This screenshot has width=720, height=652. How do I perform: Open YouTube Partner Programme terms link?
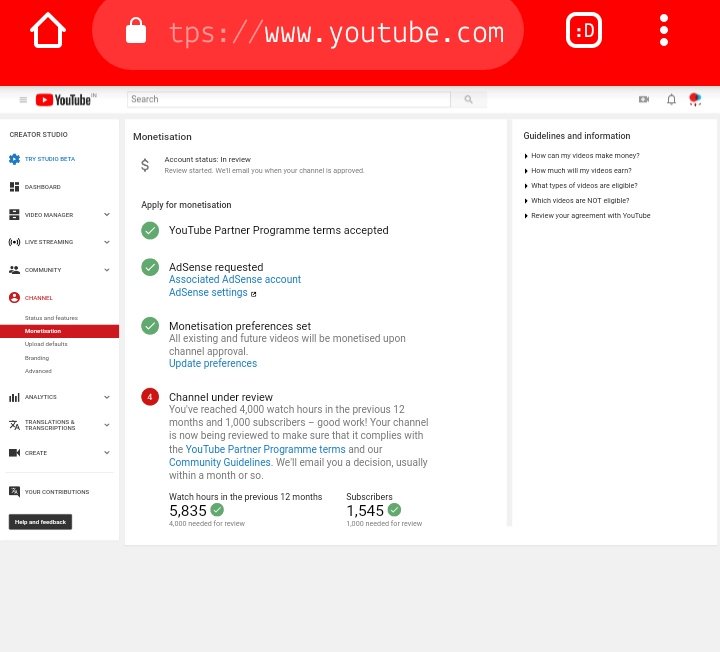click(x=265, y=449)
